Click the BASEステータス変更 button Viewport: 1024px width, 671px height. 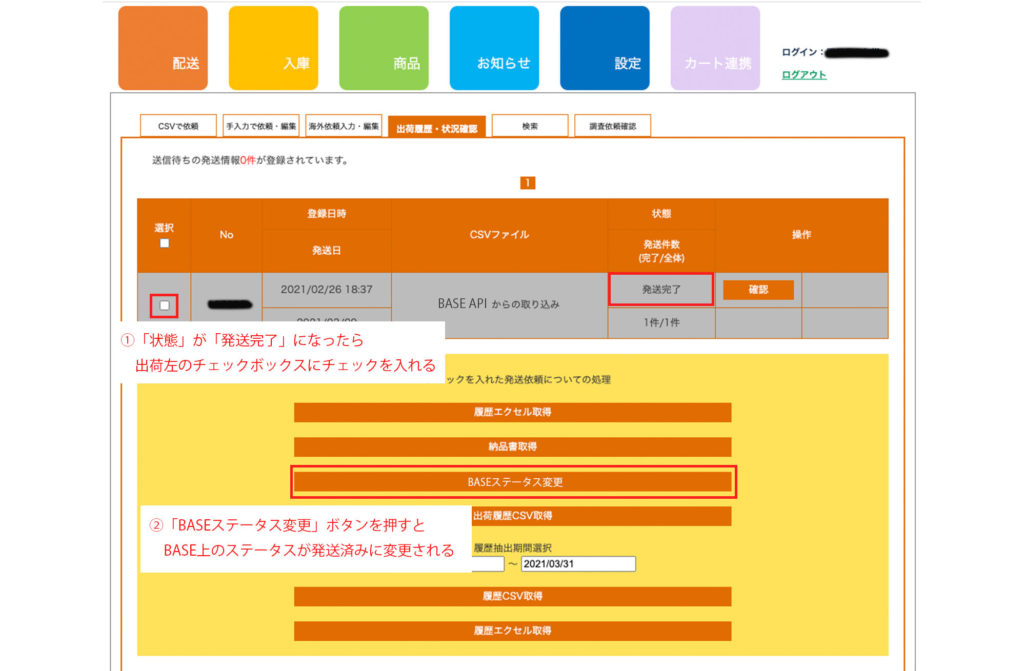[514, 482]
